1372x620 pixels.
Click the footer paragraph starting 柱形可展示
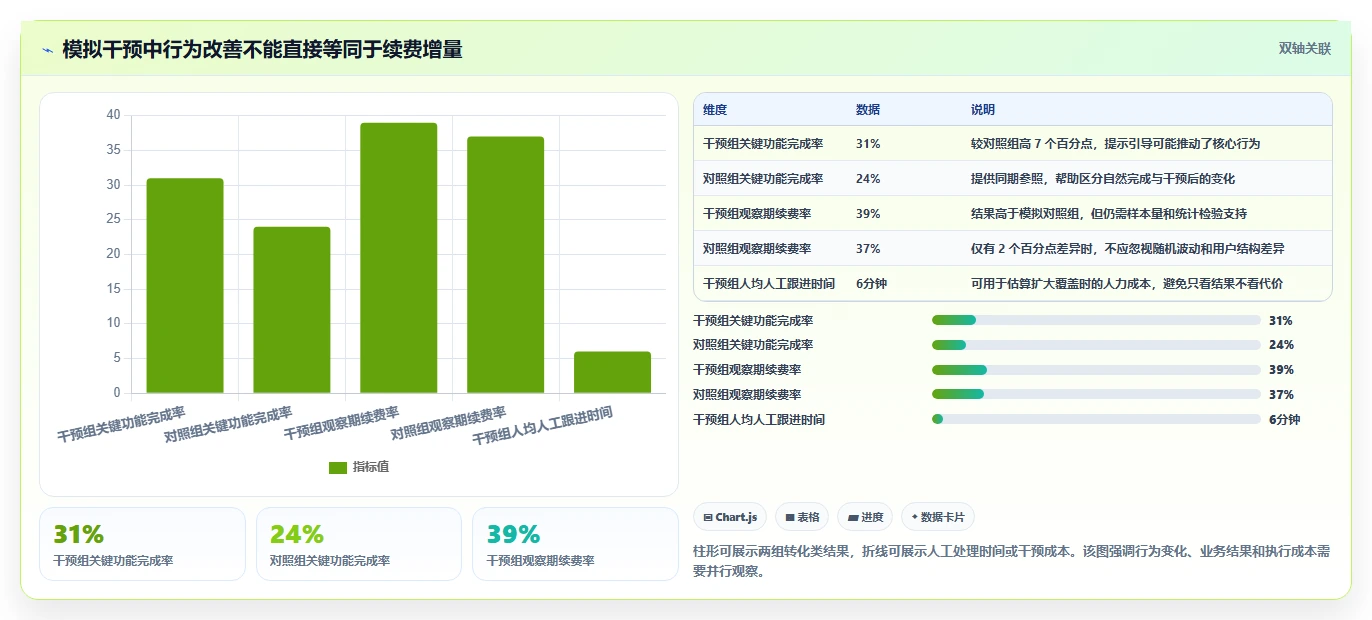(x=1011, y=562)
